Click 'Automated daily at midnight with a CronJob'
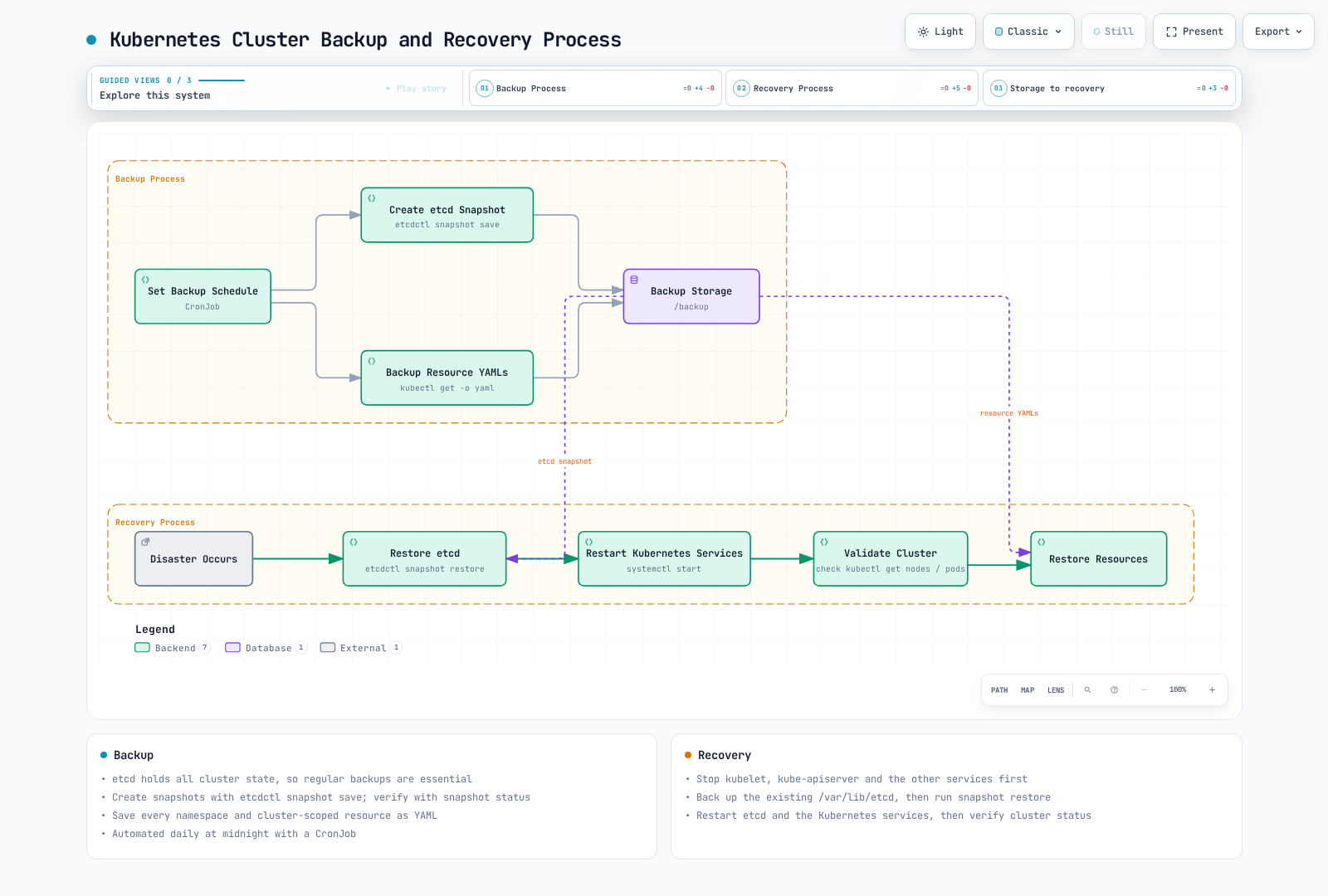The width and height of the screenshot is (1328, 896). pyautogui.click(x=234, y=834)
